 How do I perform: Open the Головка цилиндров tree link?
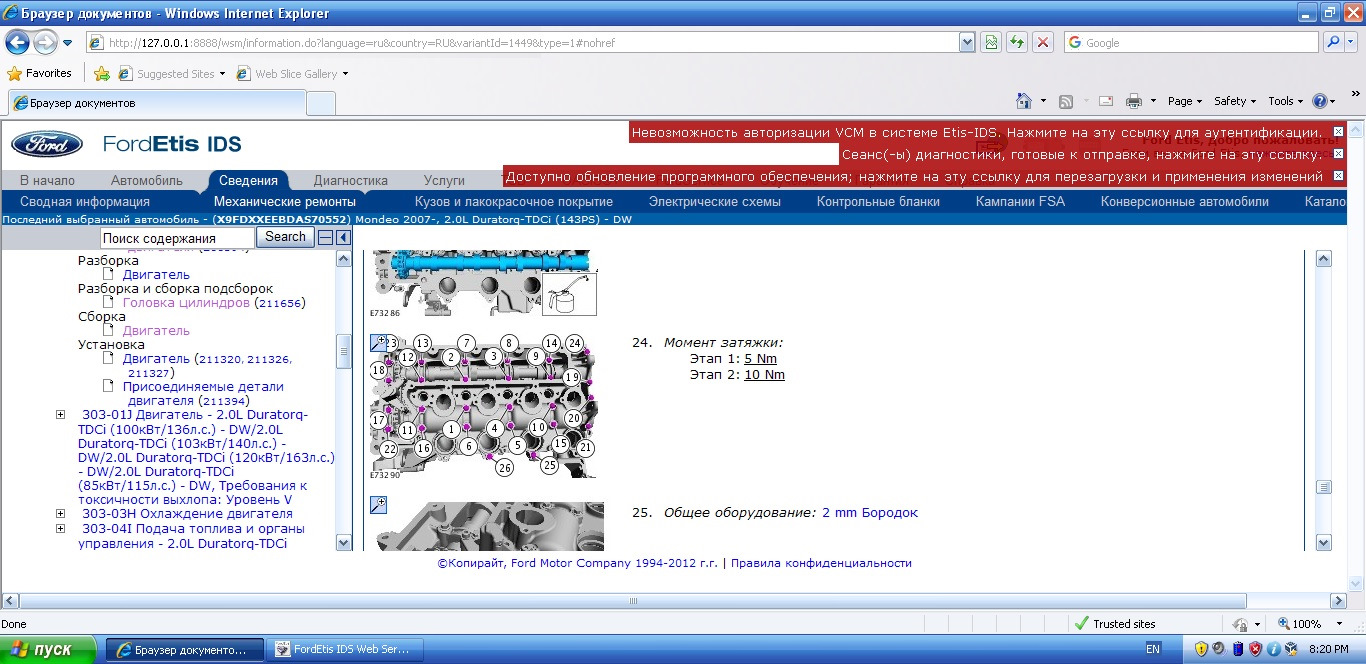tap(186, 302)
